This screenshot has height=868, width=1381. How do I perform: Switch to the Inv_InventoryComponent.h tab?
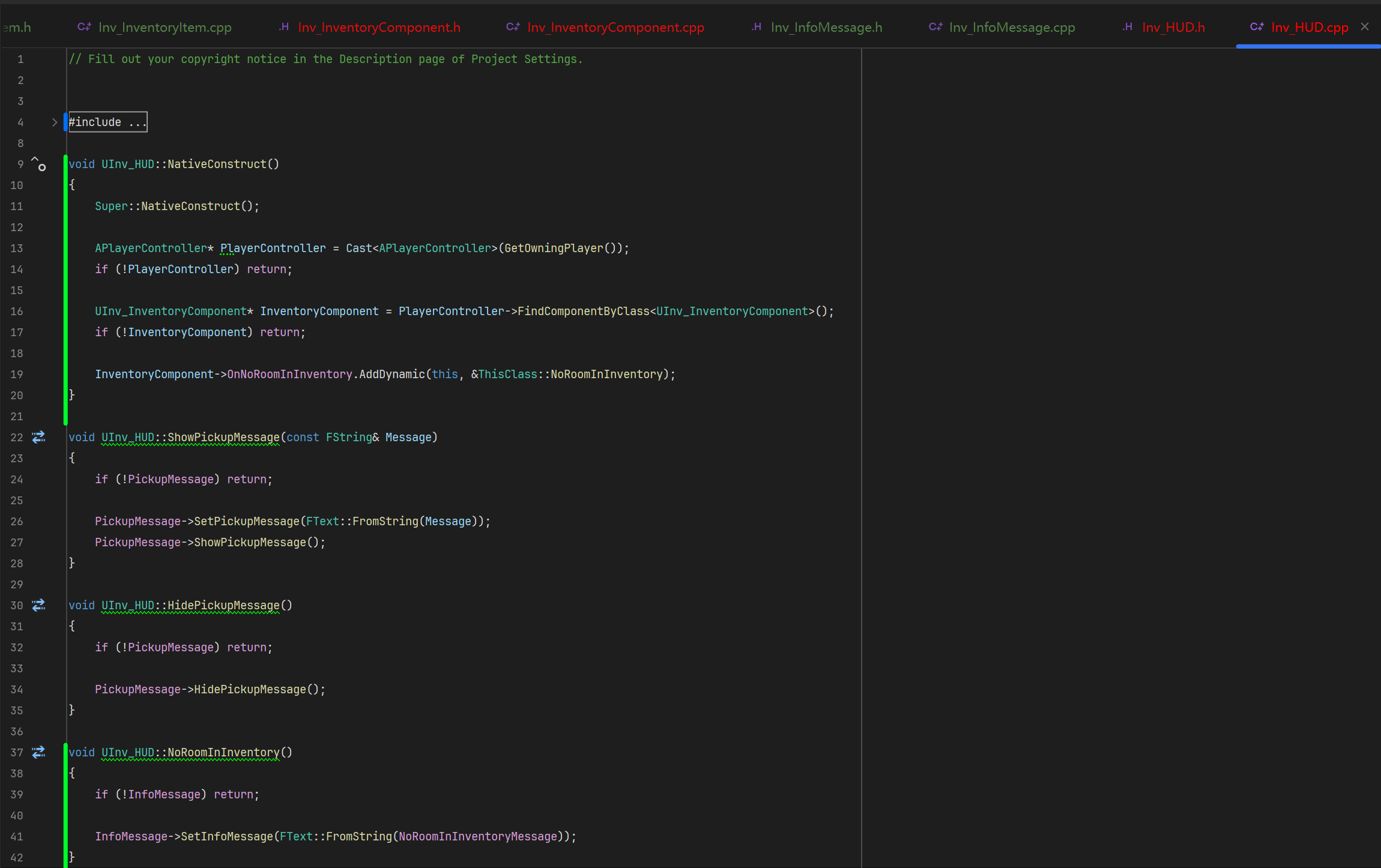[378, 27]
